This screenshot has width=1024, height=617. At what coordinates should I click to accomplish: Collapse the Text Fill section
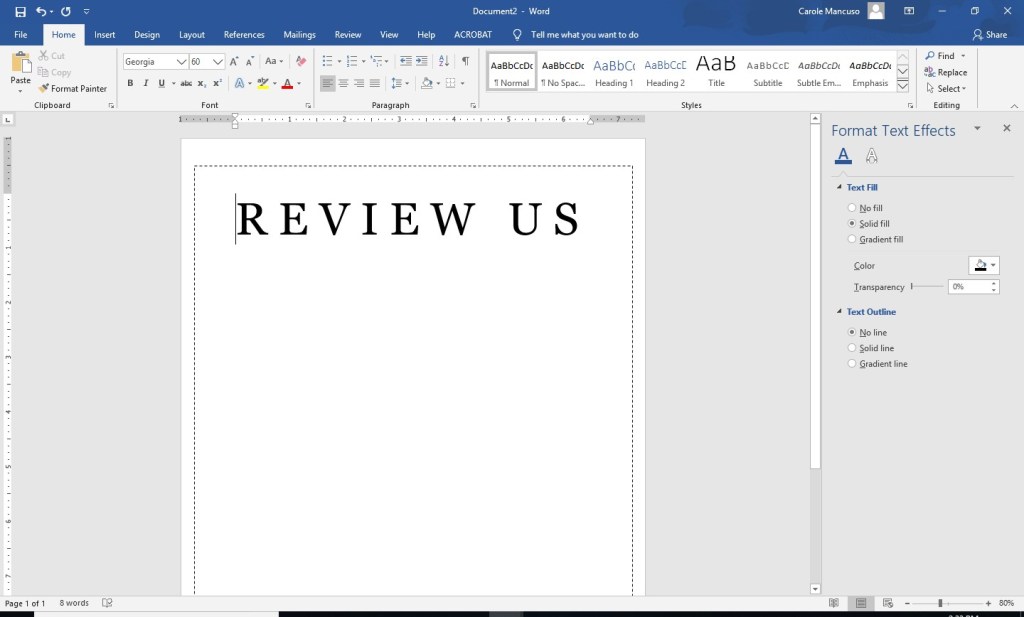click(x=839, y=188)
